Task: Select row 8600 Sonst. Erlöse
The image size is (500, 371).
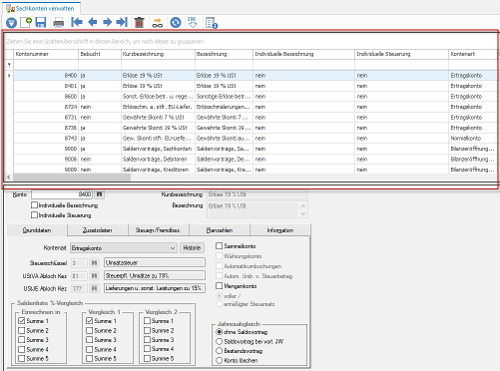Action: (x=255, y=96)
